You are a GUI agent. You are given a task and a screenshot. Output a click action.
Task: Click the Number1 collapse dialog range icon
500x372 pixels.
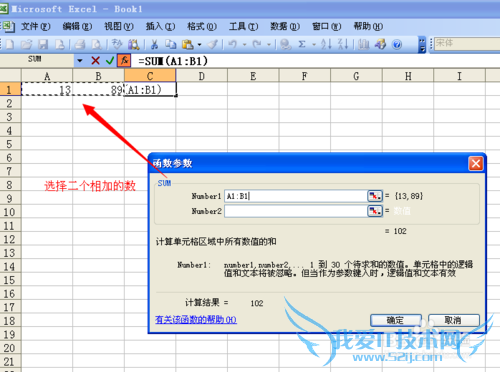[375, 196]
